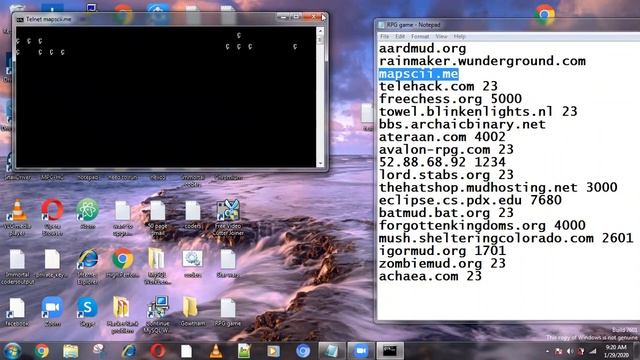Open Notepad Format menu
The image size is (640, 360).
pos(420,36)
